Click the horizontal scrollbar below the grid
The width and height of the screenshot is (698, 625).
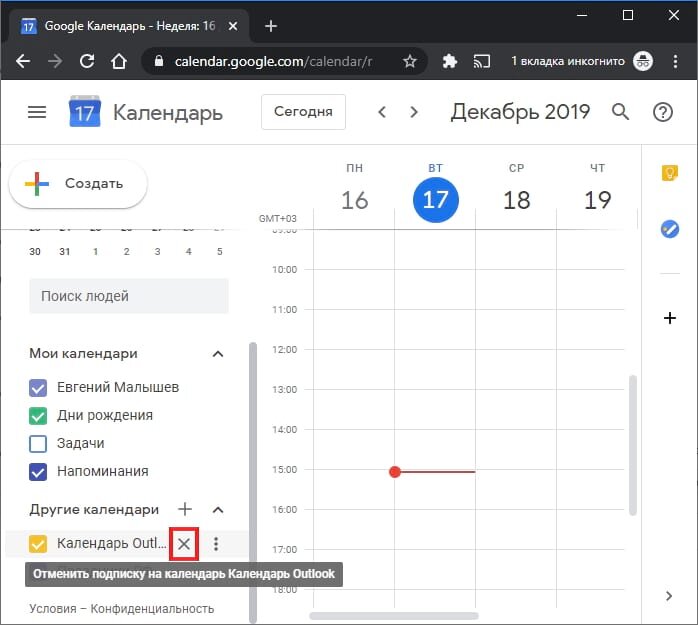point(394,616)
